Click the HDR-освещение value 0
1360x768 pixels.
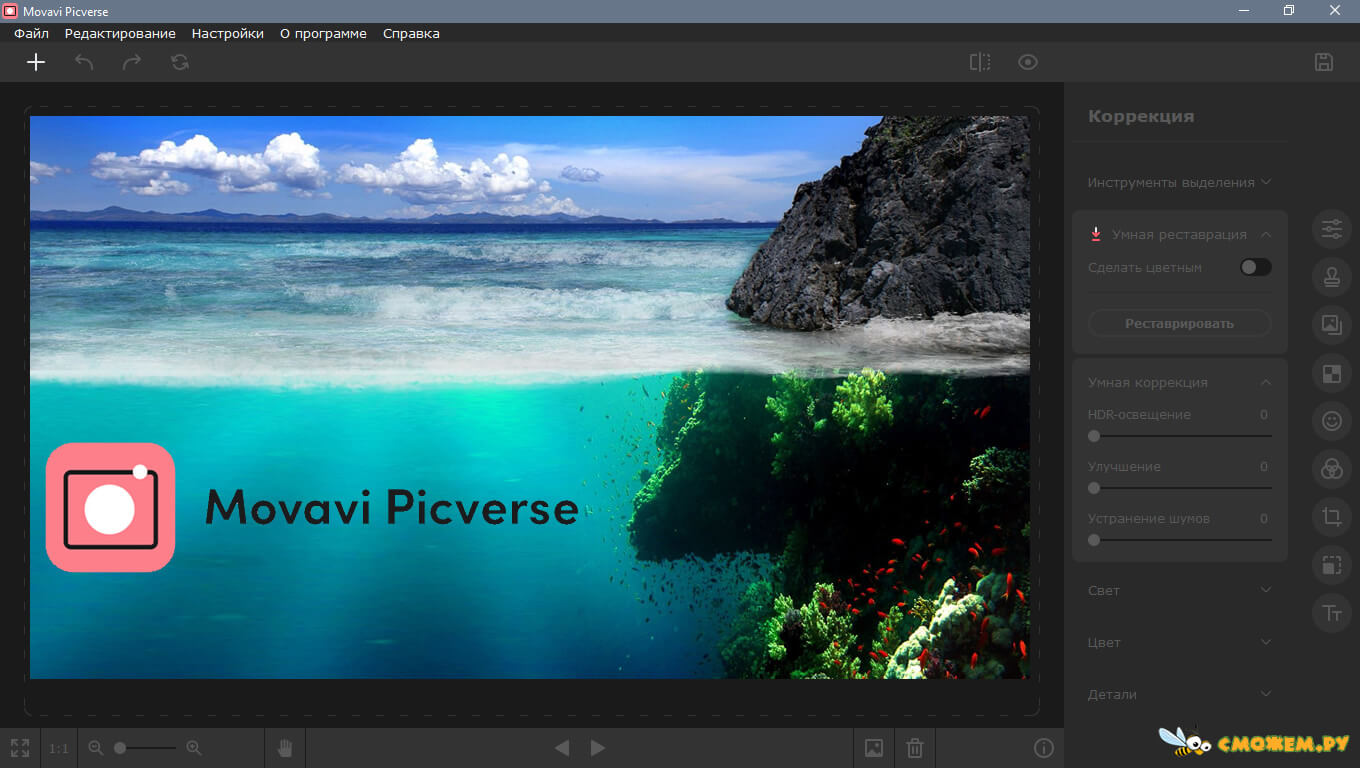click(x=1264, y=414)
